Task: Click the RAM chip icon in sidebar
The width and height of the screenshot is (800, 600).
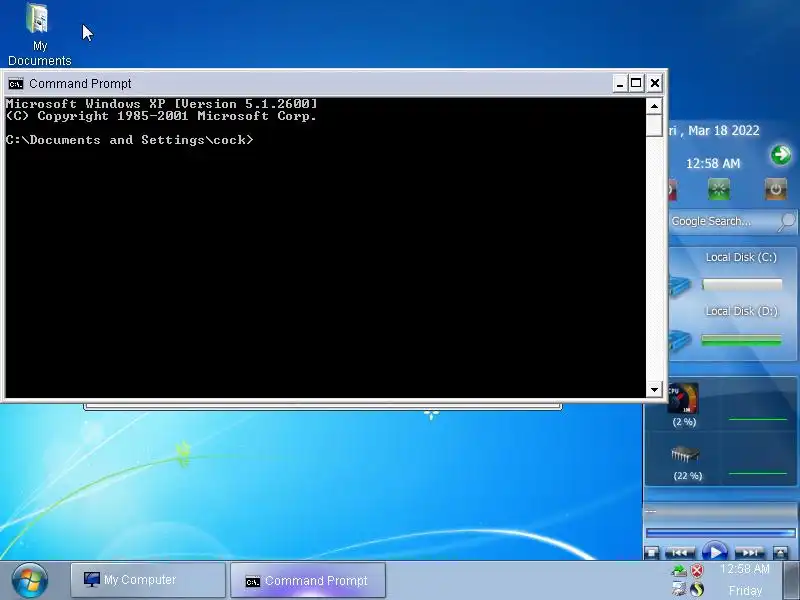Action: tap(685, 454)
